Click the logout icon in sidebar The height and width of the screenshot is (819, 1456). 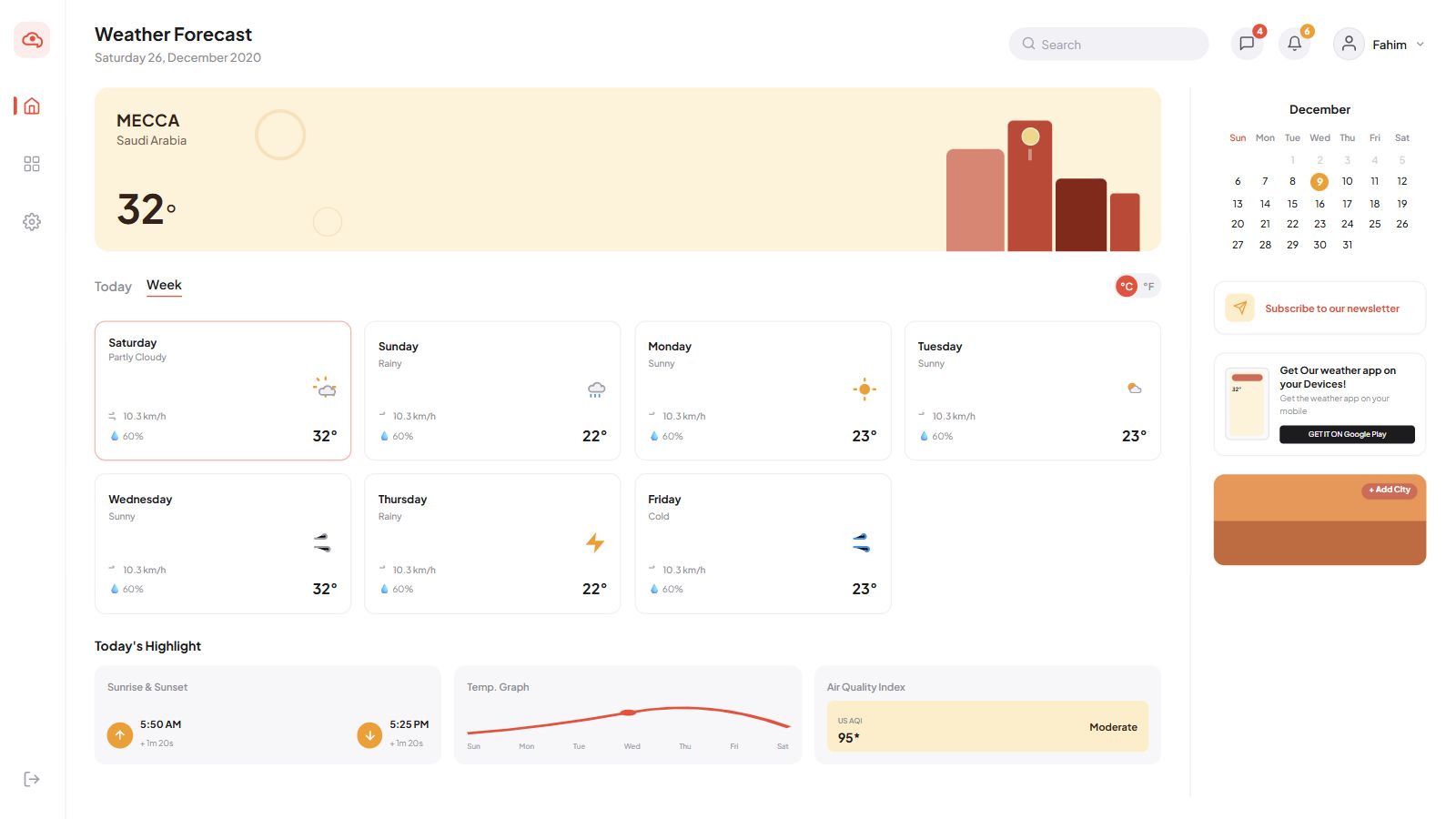(32, 779)
